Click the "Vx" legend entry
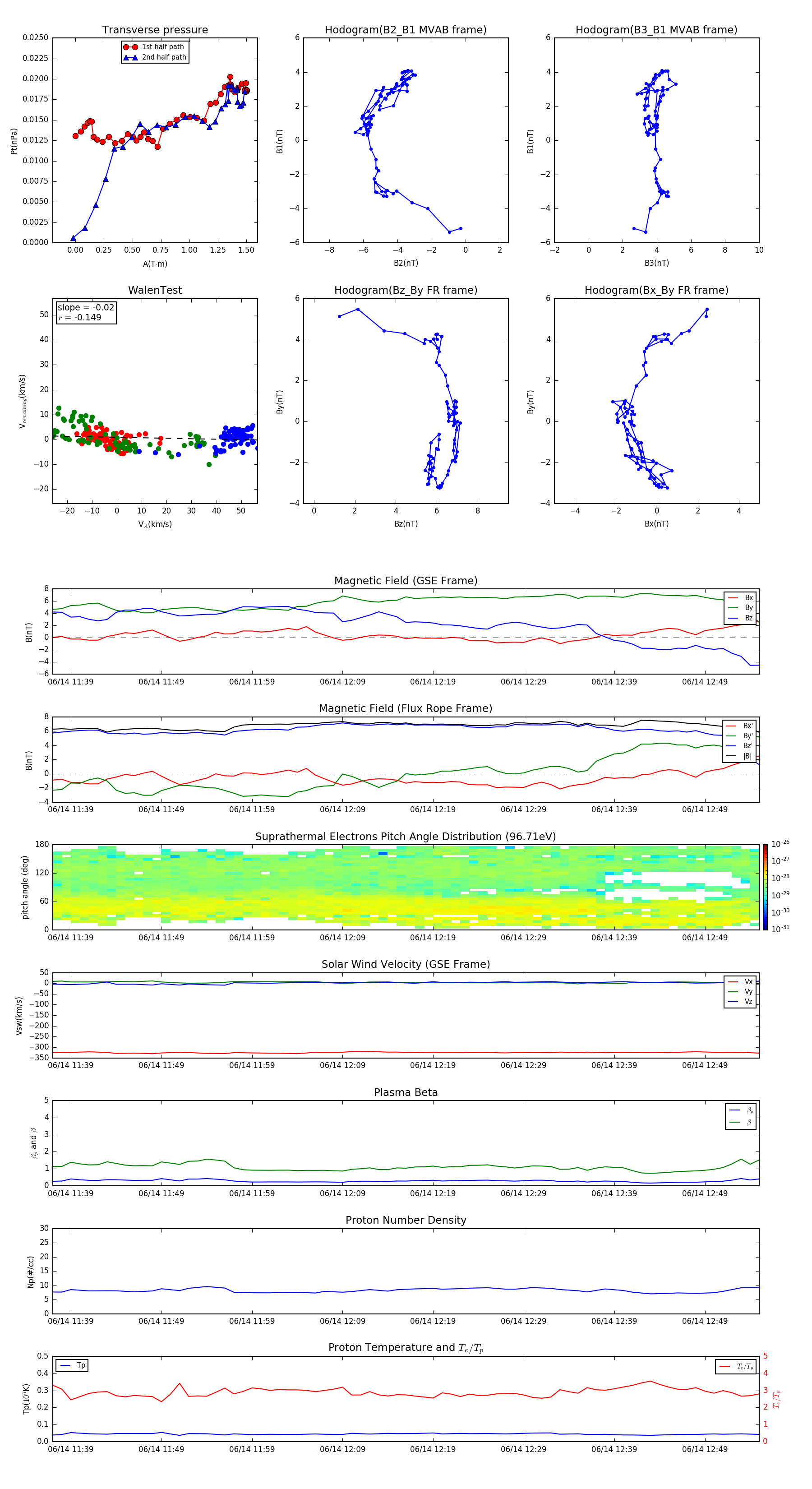This screenshot has height=1489, width=812. point(741,981)
